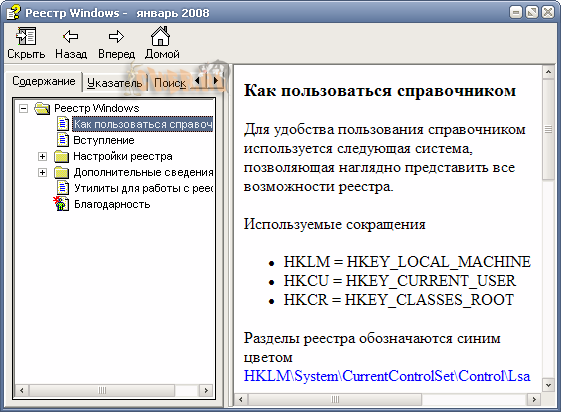
Task: Click tree panel horizontal scroll right arrow
Action: (x=206, y=390)
